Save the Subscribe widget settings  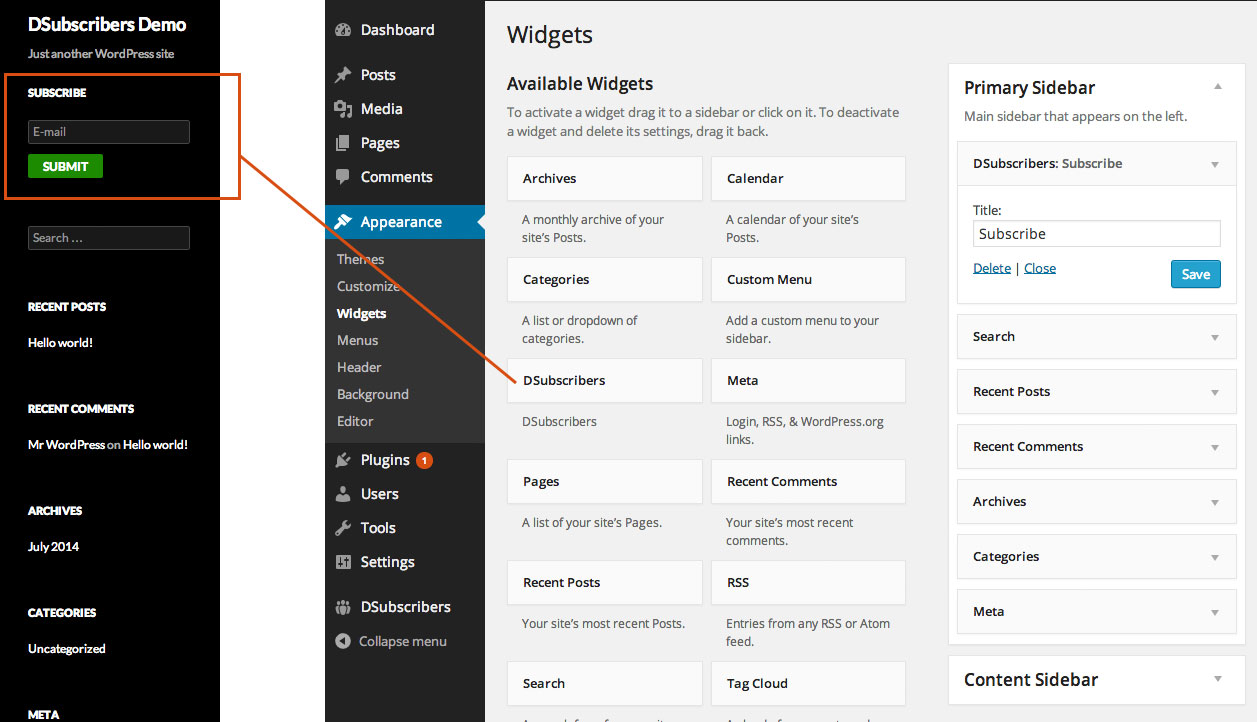[x=1196, y=274]
